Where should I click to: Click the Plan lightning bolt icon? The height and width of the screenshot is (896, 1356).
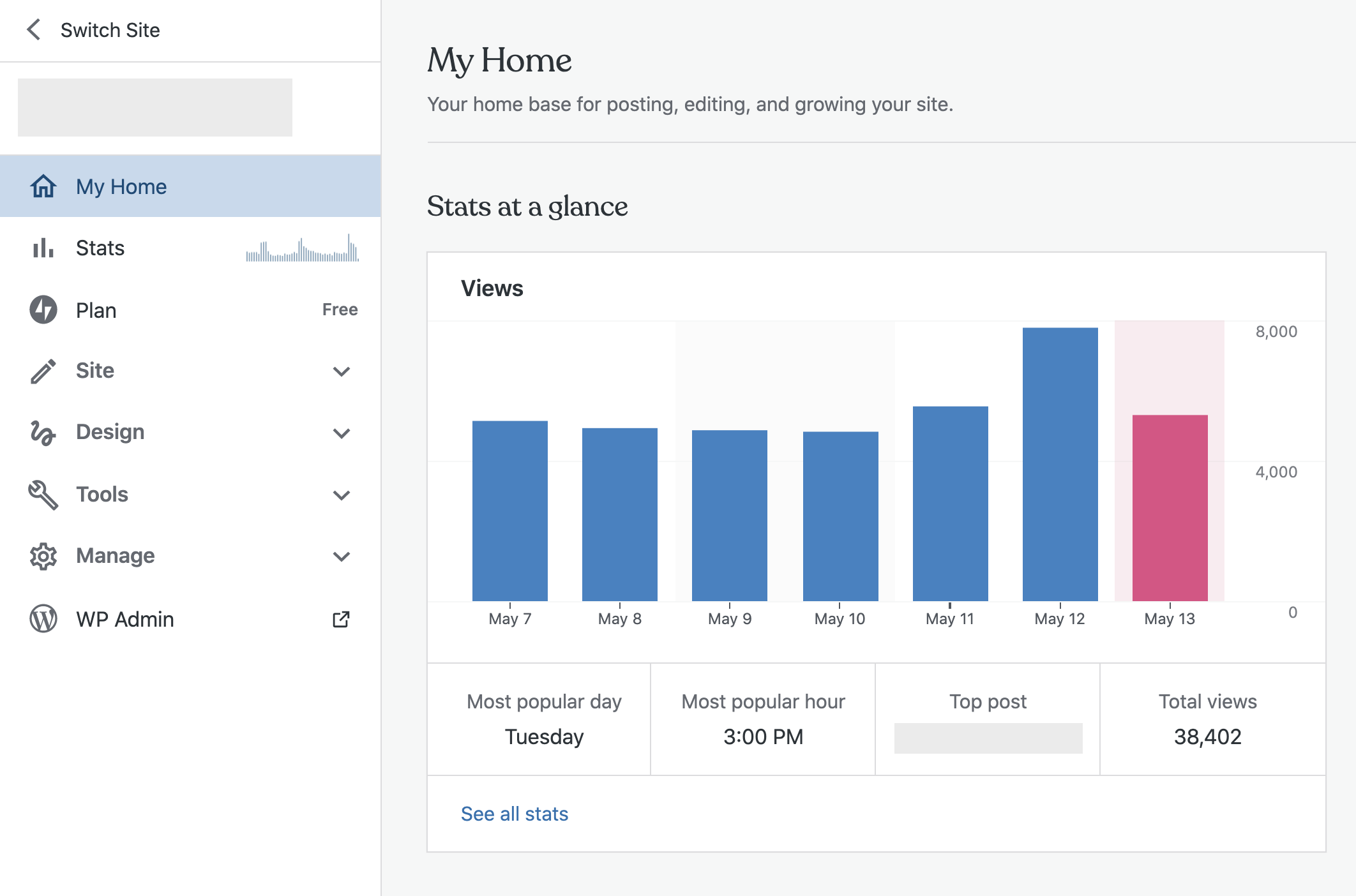point(43,310)
